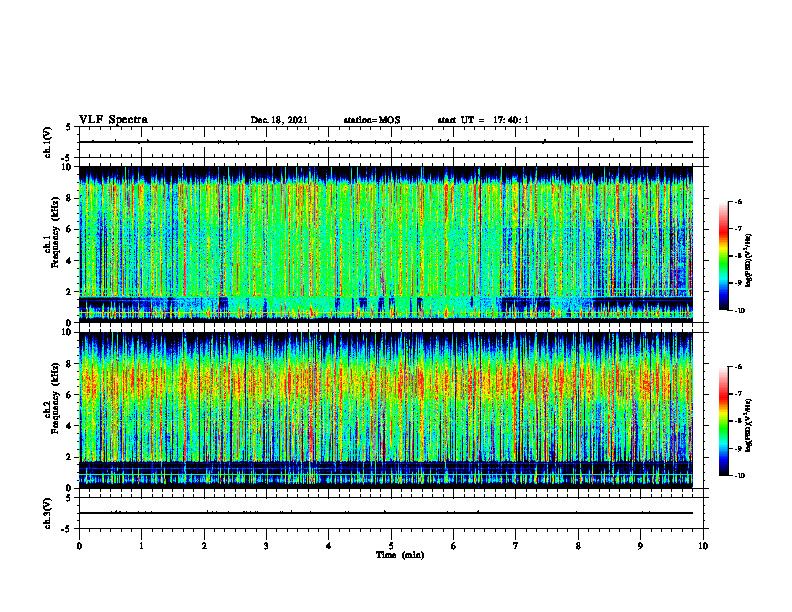Image resolution: width=792 pixels, height=612 pixels.
Task: Click time axis tick label "8"
Action: (578, 546)
